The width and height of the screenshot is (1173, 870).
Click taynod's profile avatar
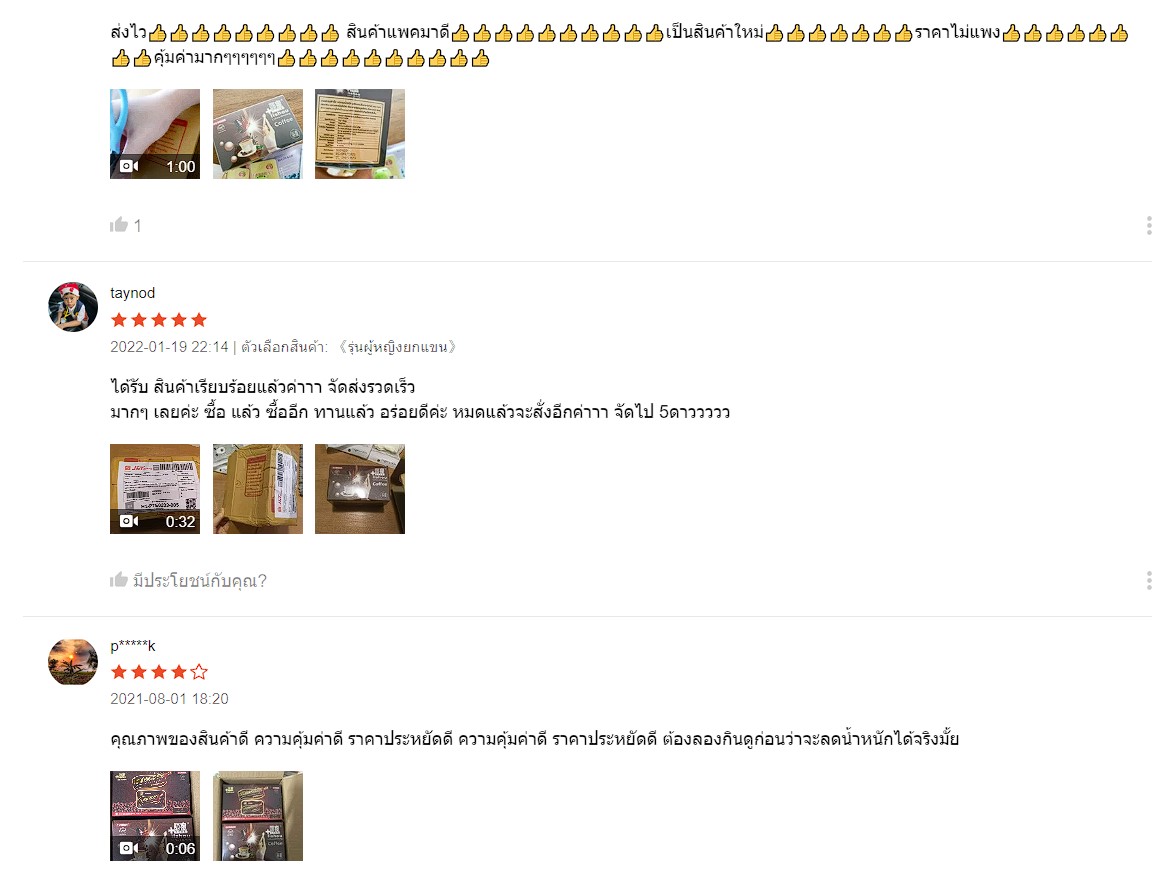[73, 307]
